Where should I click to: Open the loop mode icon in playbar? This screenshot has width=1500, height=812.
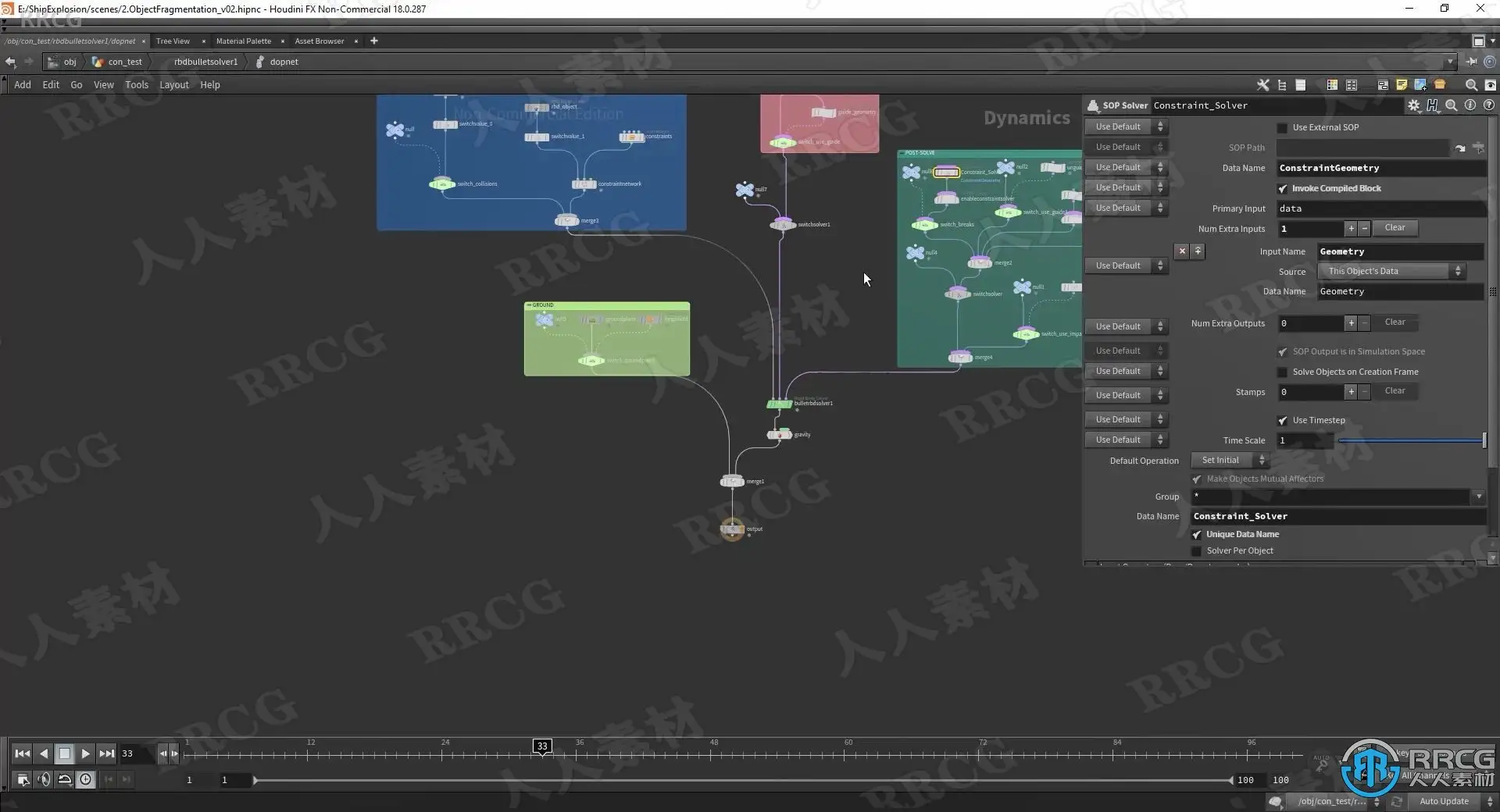pos(65,779)
